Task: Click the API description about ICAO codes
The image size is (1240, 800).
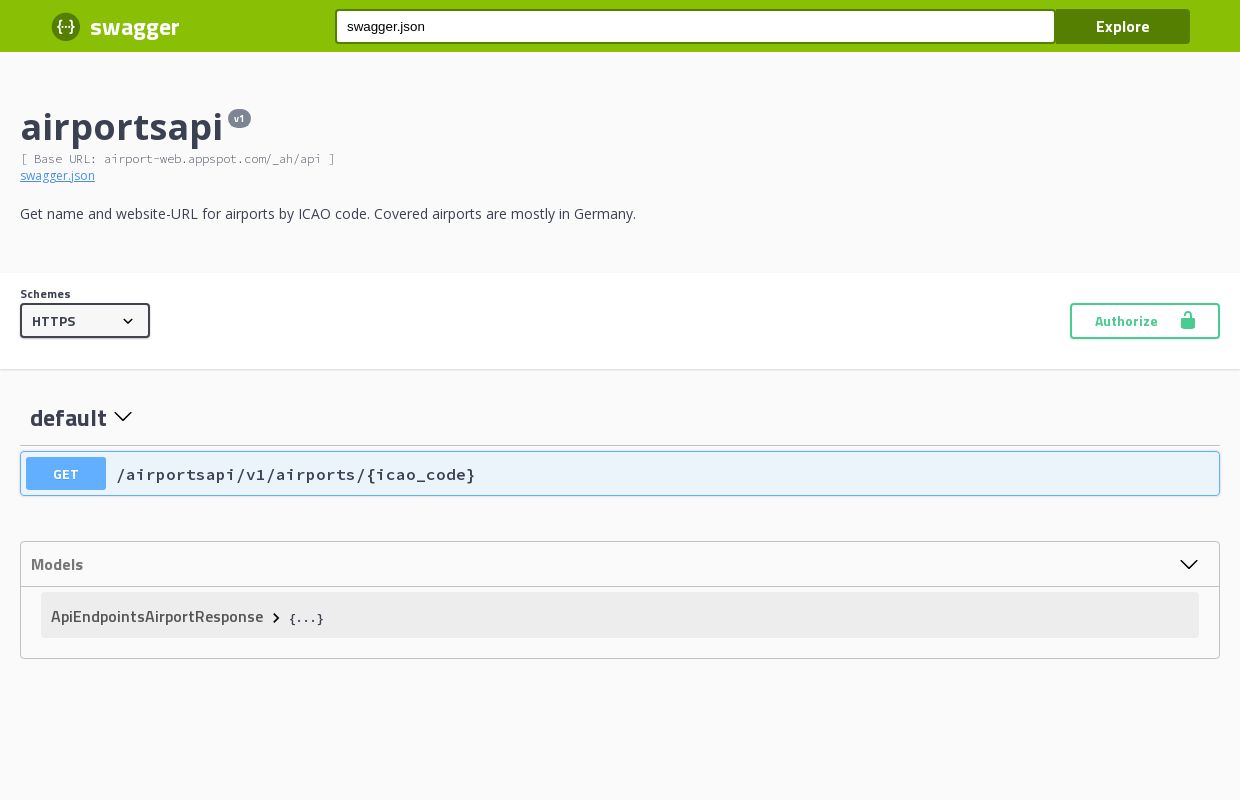Action: (x=328, y=214)
